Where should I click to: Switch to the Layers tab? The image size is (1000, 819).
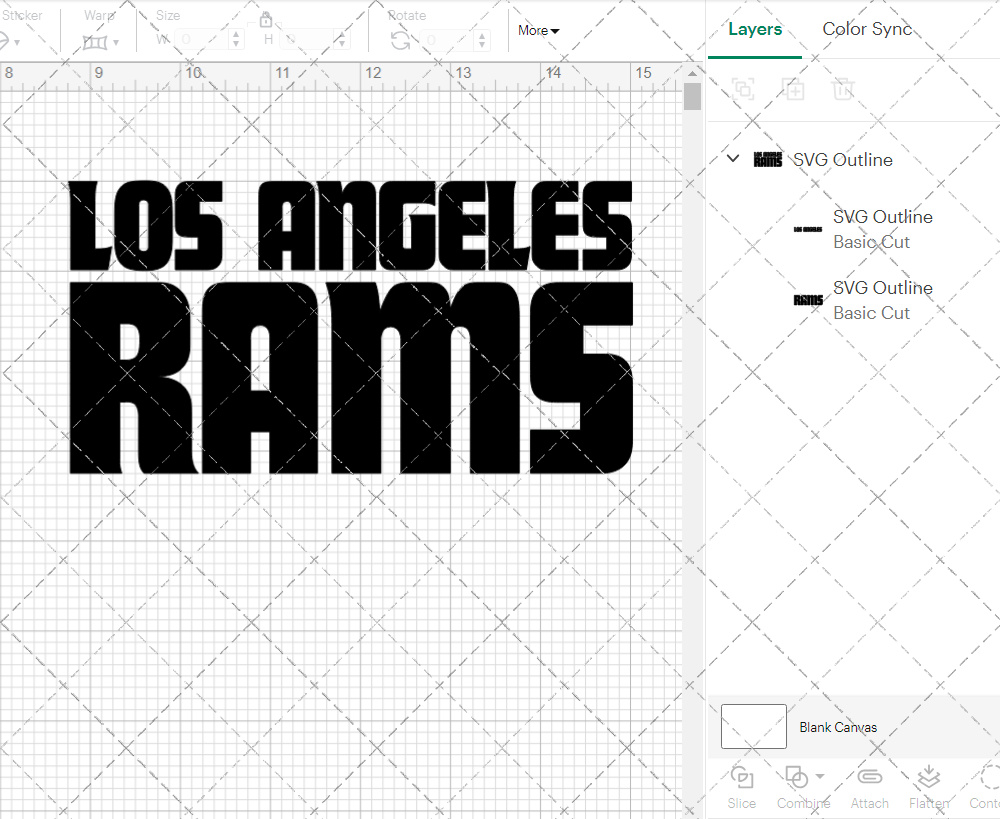click(755, 29)
